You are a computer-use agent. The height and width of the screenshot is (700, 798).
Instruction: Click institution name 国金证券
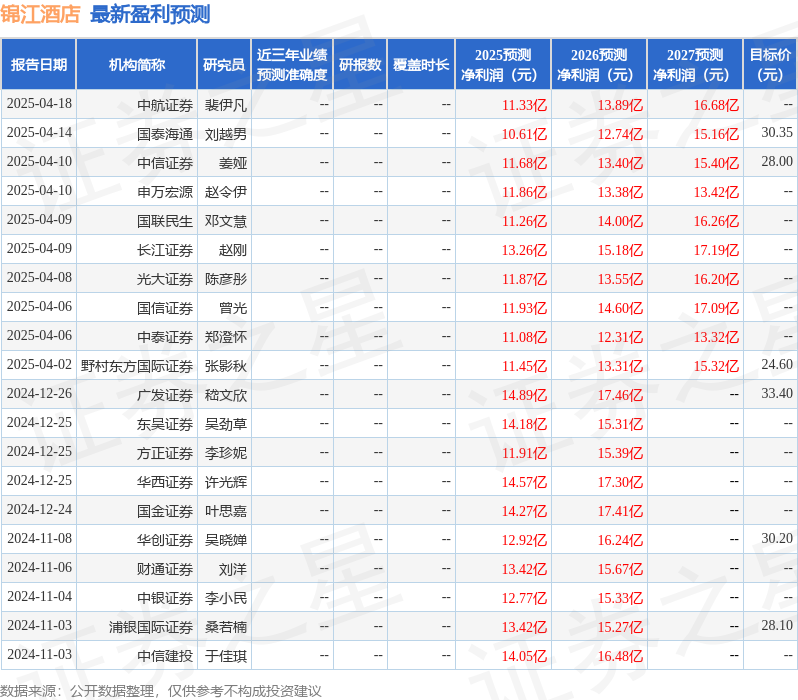(x=165, y=511)
